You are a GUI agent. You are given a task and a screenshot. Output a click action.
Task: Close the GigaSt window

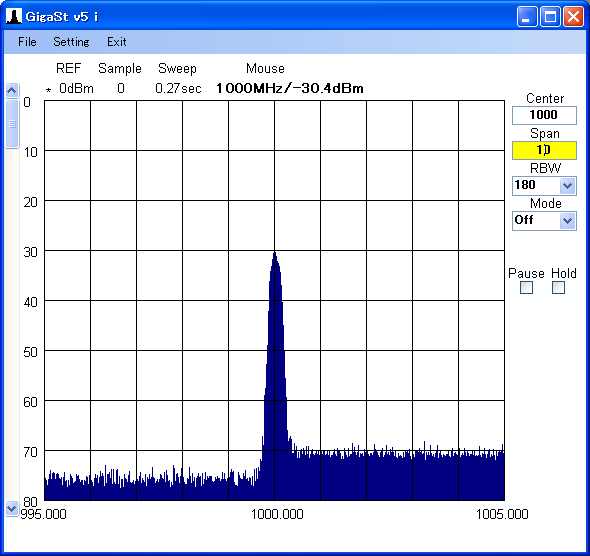coord(573,17)
